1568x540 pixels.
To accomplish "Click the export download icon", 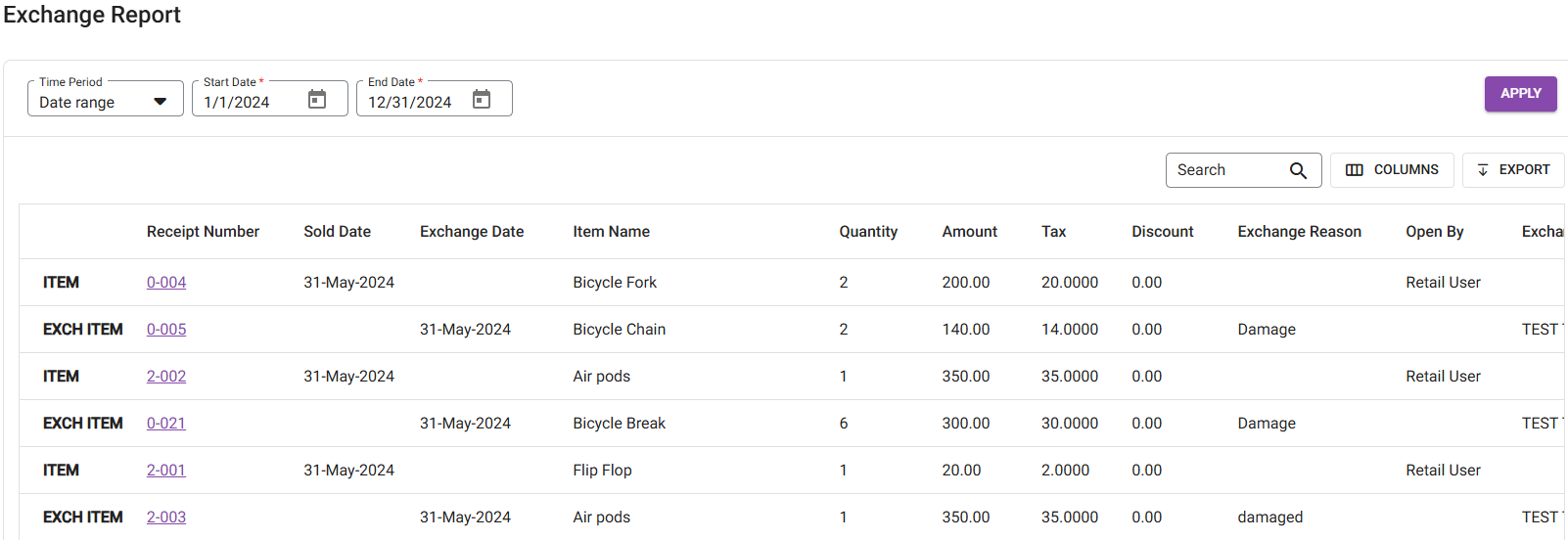I will click(1483, 170).
